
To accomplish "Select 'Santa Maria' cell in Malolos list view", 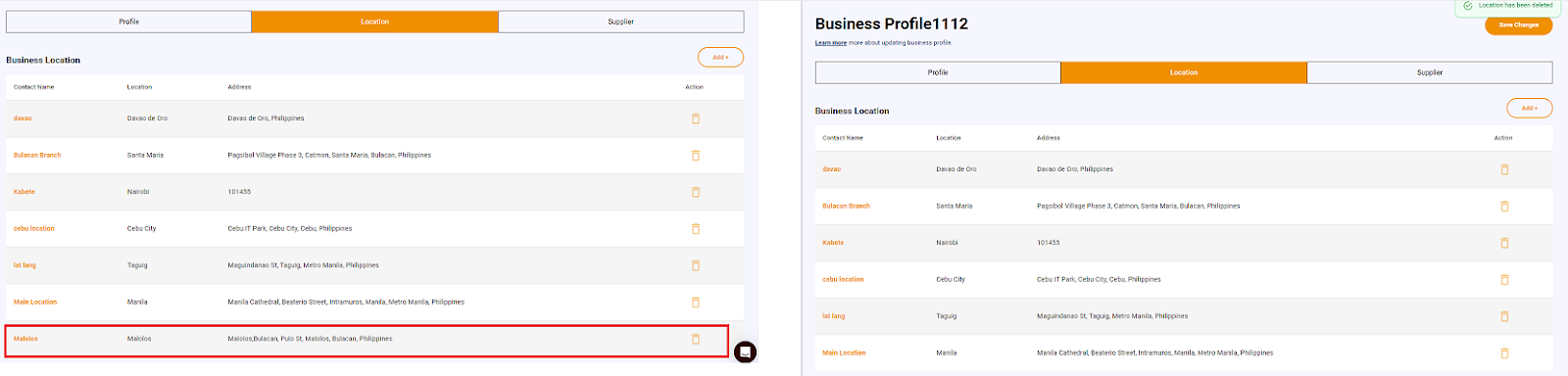I will 145,155.
